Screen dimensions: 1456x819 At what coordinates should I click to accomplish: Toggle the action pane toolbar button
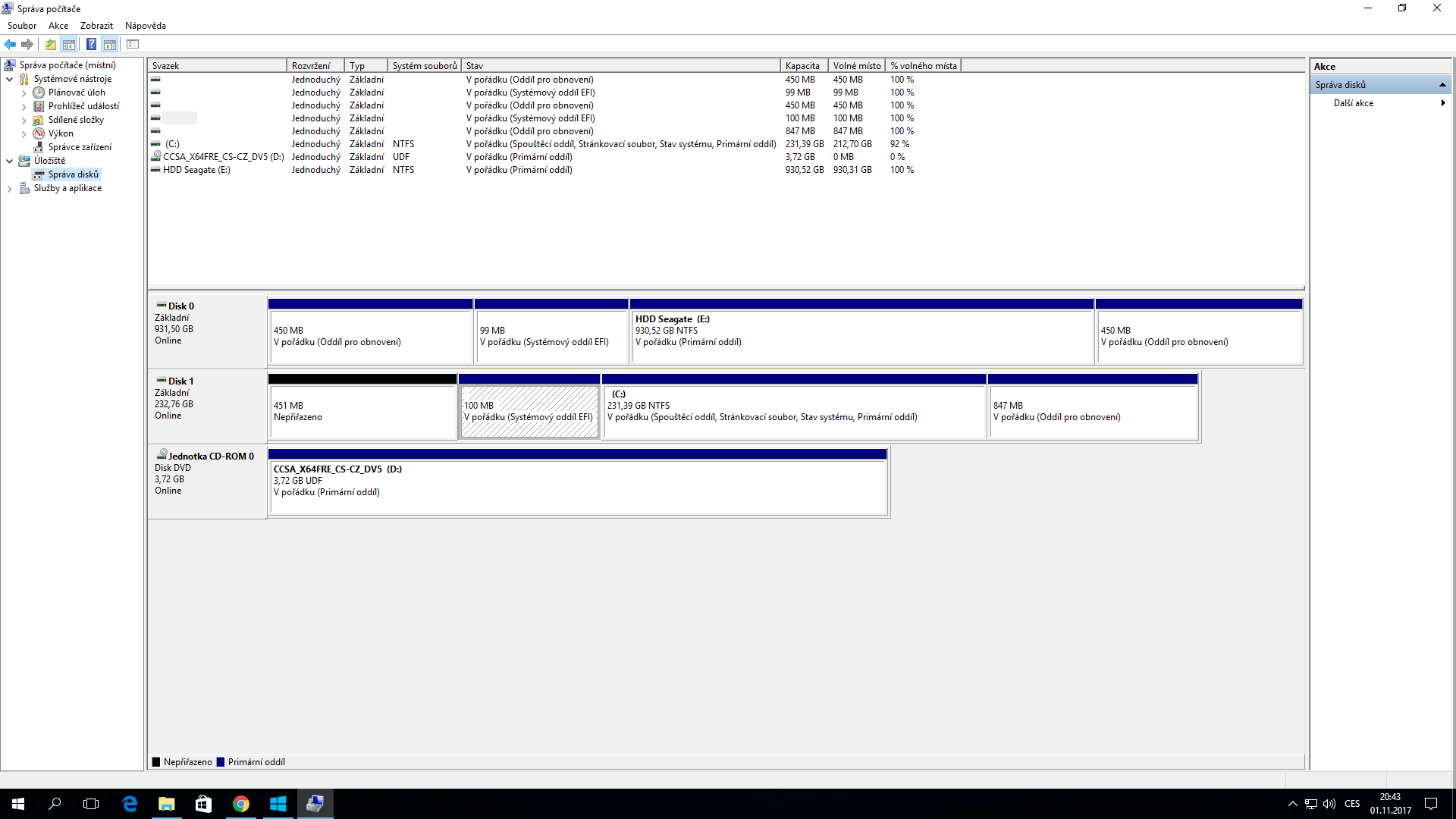pyautogui.click(x=110, y=44)
